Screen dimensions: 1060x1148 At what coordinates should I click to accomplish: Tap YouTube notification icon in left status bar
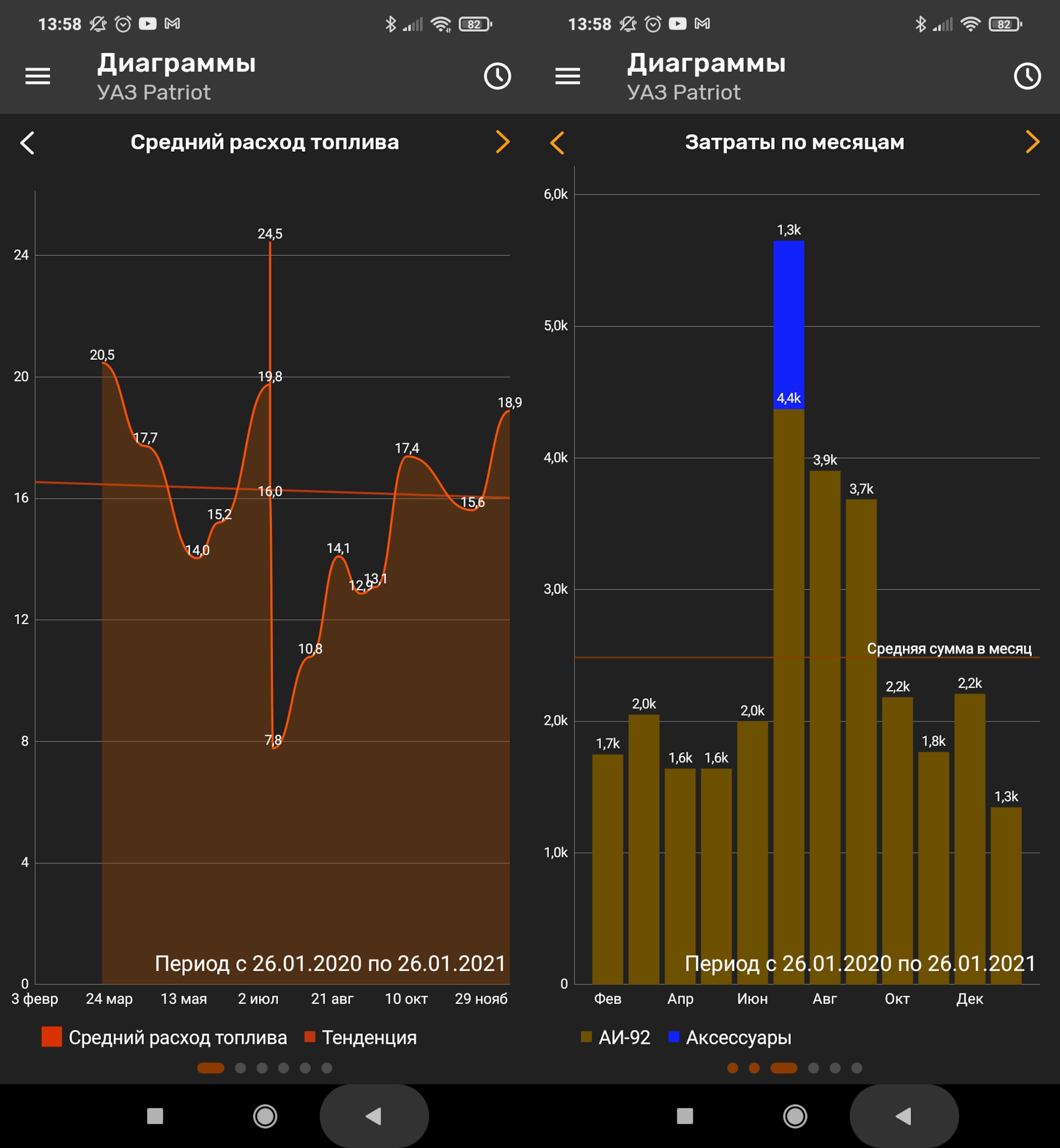coord(148,23)
